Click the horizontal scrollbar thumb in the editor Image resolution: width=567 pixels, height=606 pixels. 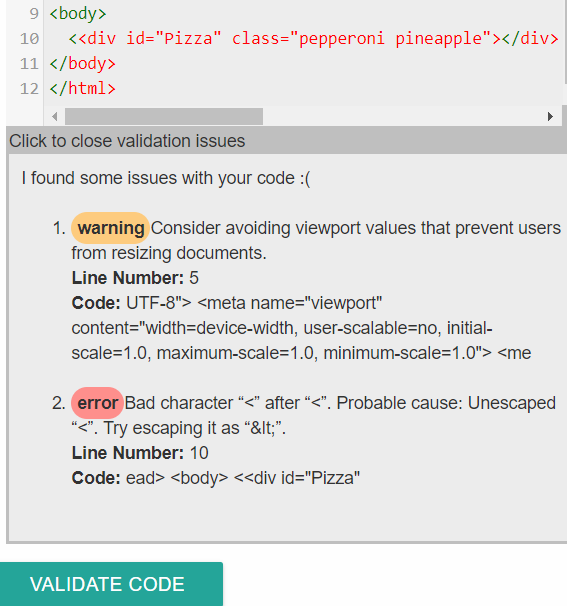tap(164, 116)
